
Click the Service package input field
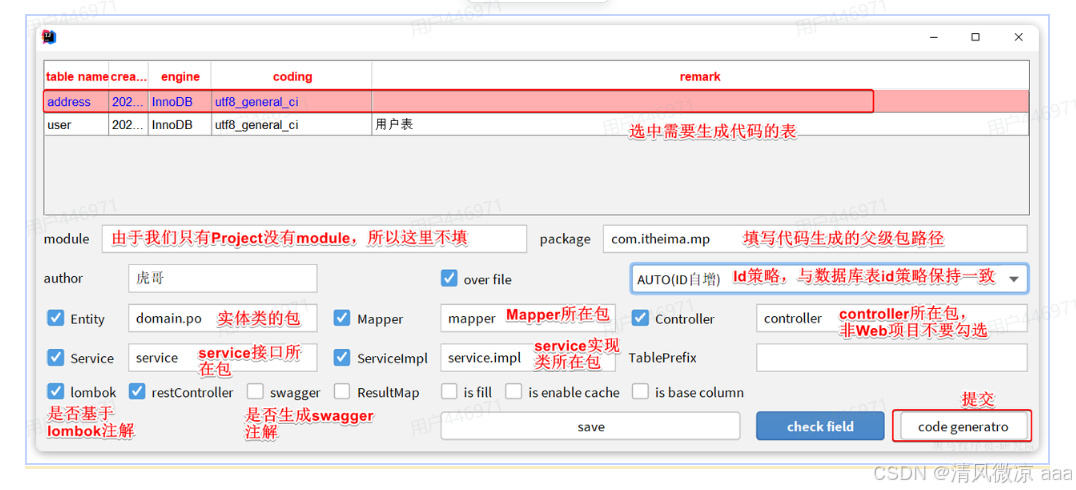click(x=222, y=358)
